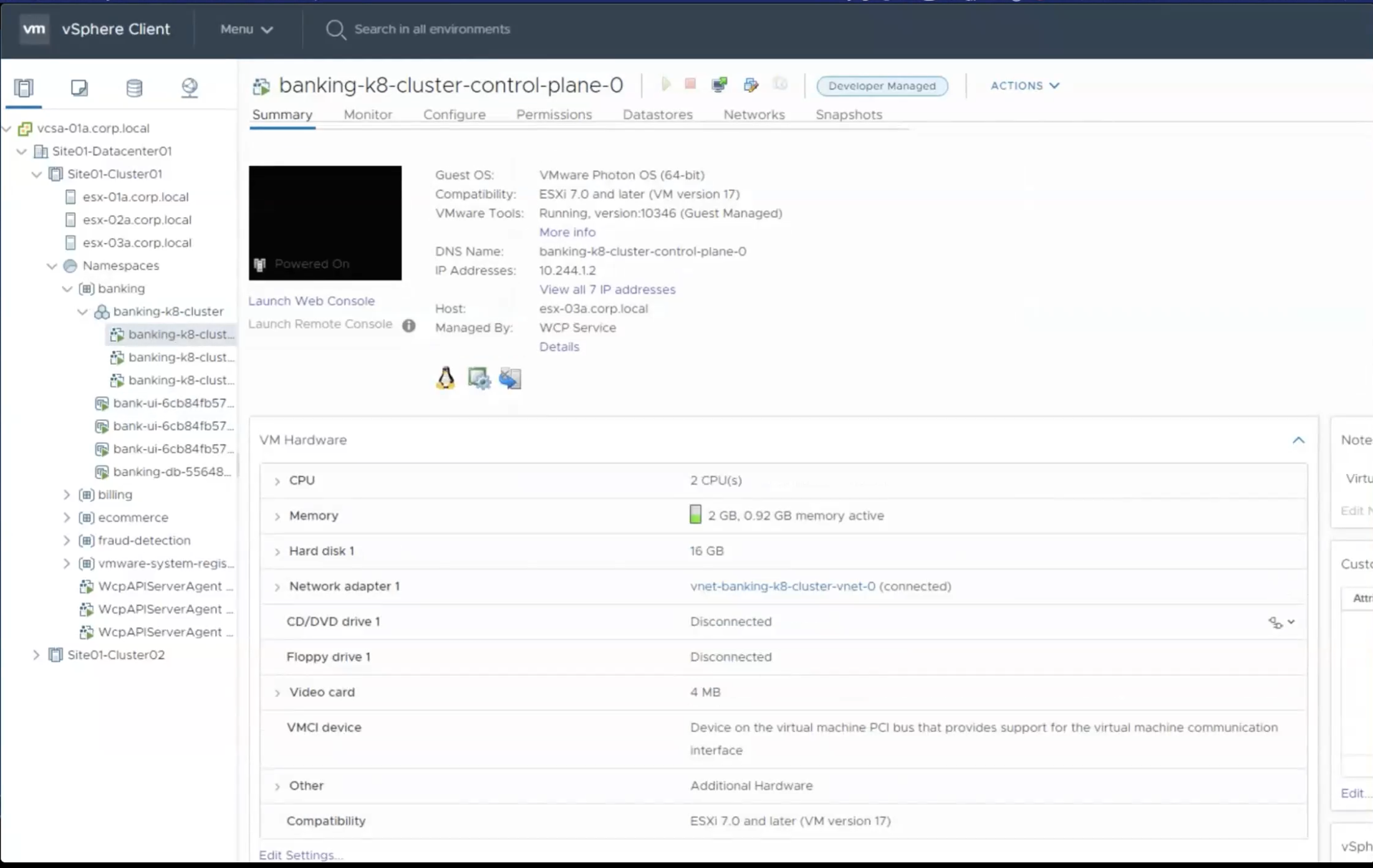1373x868 pixels.
Task: Click the search all environments field
Action: [x=431, y=29]
